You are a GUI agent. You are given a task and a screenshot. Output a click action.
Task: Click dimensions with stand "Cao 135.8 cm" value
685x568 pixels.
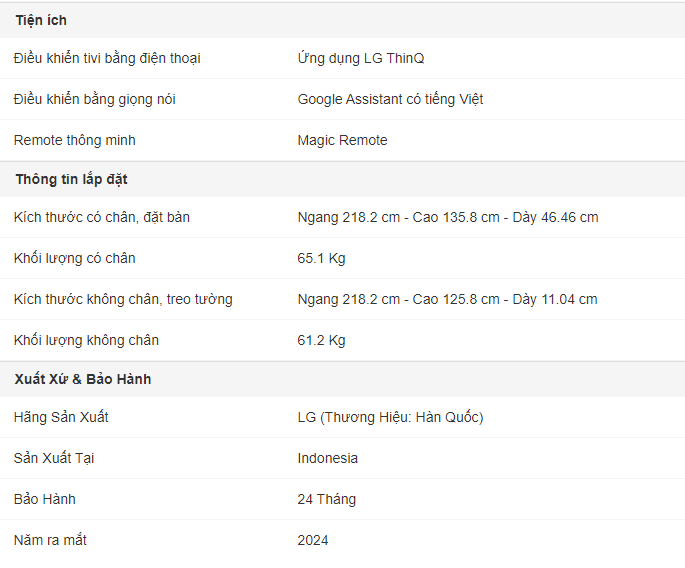click(x=456, y=217)
